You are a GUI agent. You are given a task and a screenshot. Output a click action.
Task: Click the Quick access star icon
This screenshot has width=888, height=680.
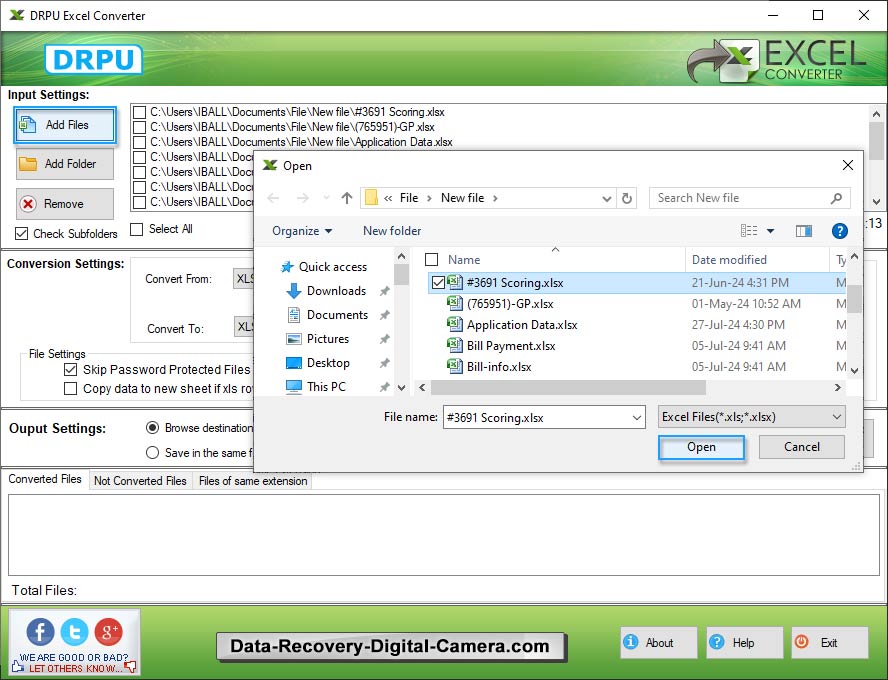287,267
